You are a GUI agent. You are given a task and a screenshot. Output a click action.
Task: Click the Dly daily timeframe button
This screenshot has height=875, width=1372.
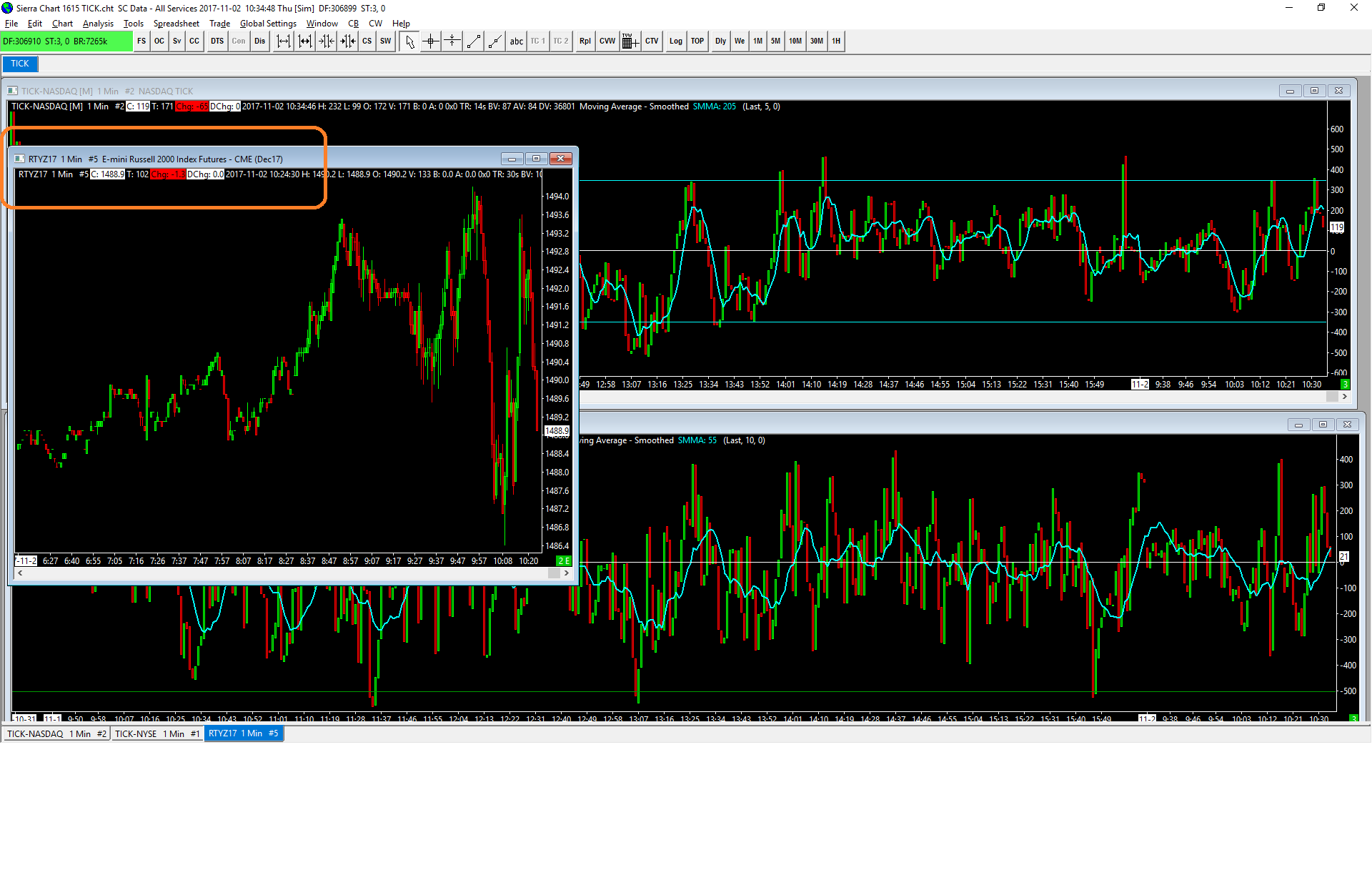(720, 41)
